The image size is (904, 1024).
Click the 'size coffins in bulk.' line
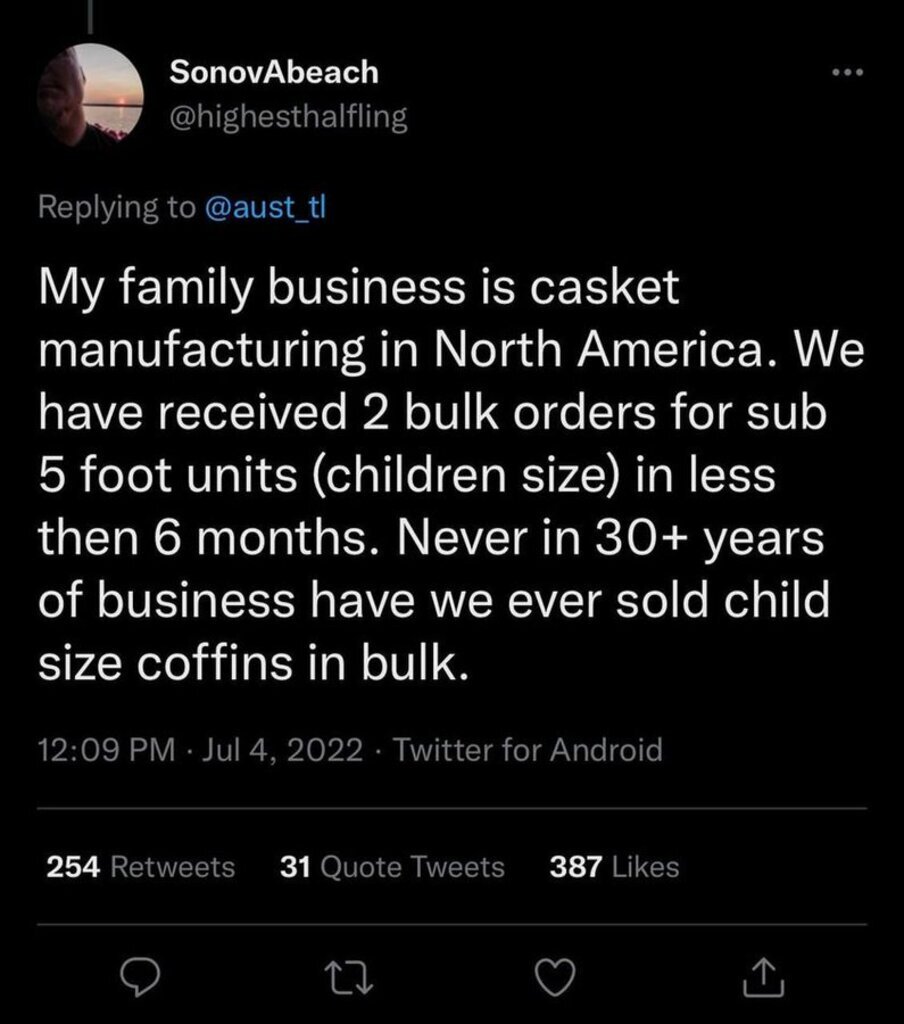pos(252,662)
